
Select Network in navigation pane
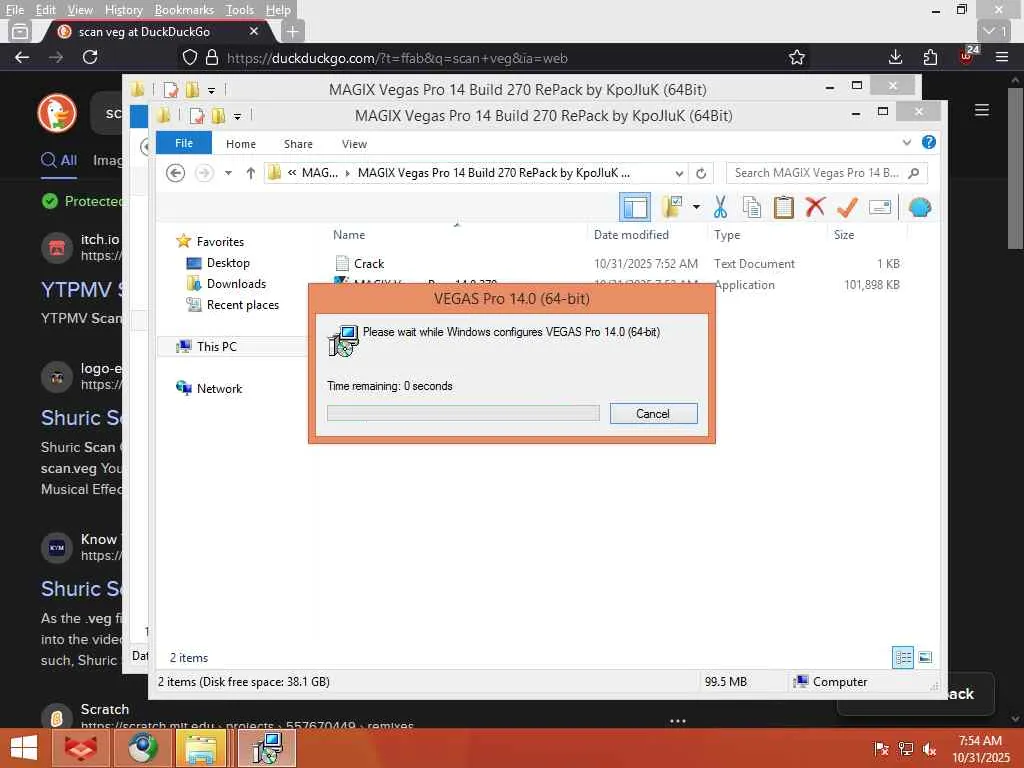pos(209,389)
